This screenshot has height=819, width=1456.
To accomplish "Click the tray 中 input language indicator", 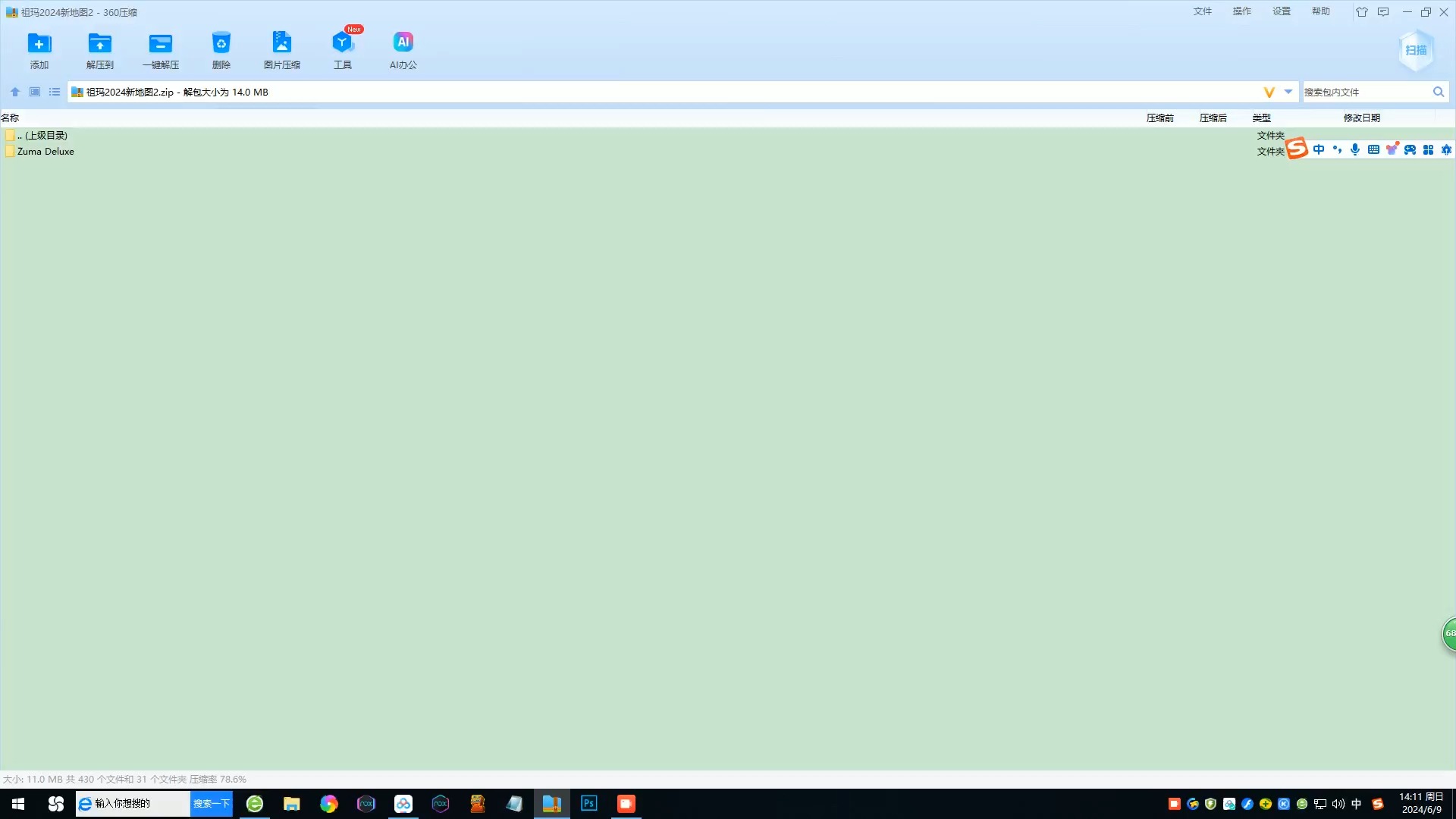I will (1357, 804).
